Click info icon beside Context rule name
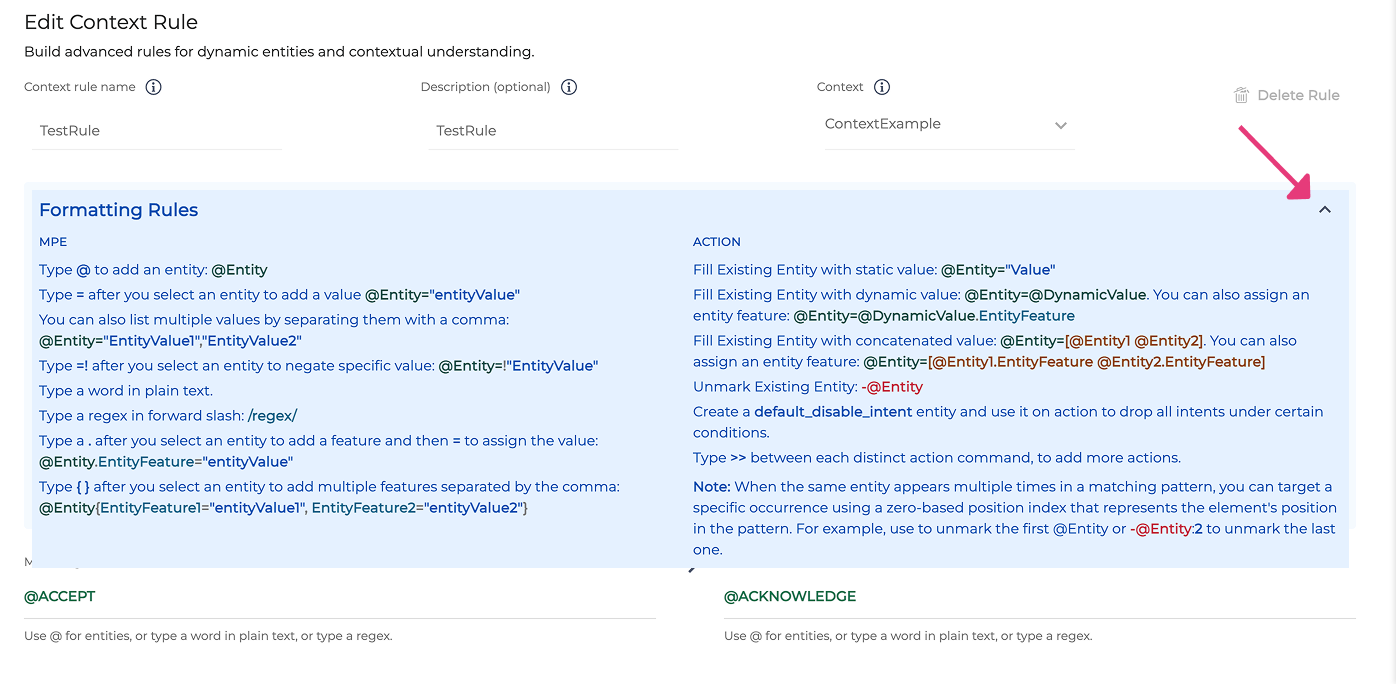 click(153, 87)
